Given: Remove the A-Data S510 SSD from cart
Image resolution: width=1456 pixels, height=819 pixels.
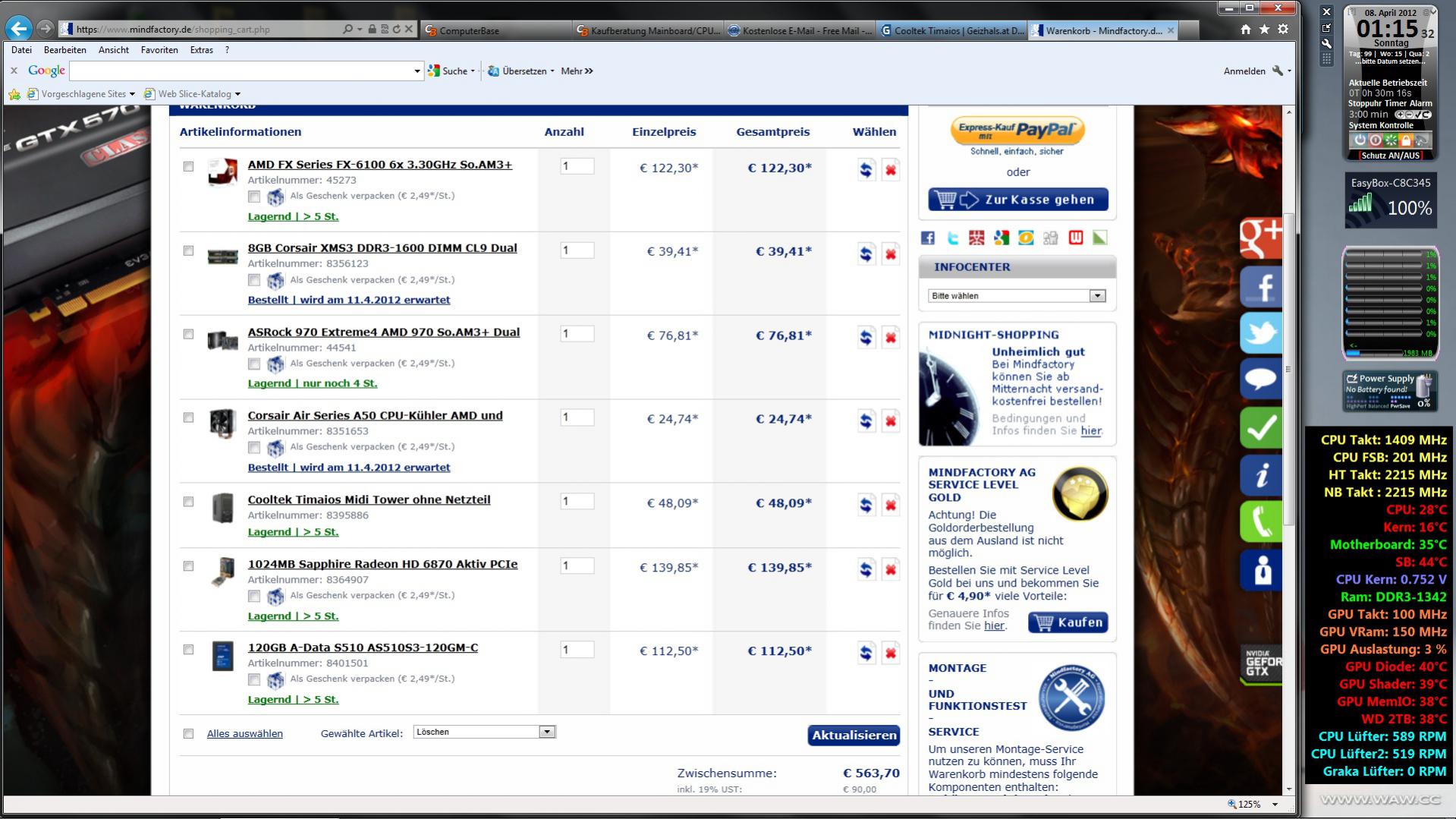Looking at the screenshot, I should tap(891, 653).
